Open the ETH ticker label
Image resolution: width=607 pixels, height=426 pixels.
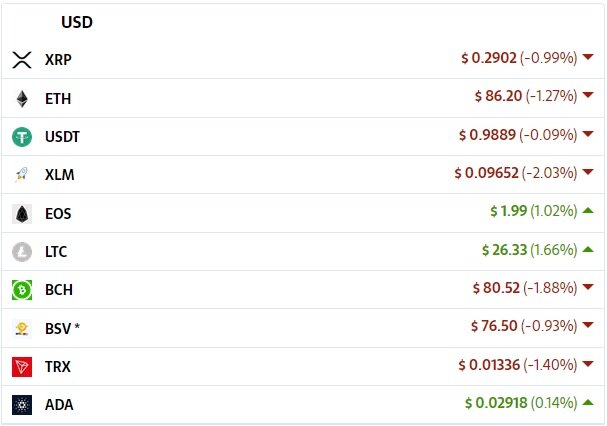point(58,99)
